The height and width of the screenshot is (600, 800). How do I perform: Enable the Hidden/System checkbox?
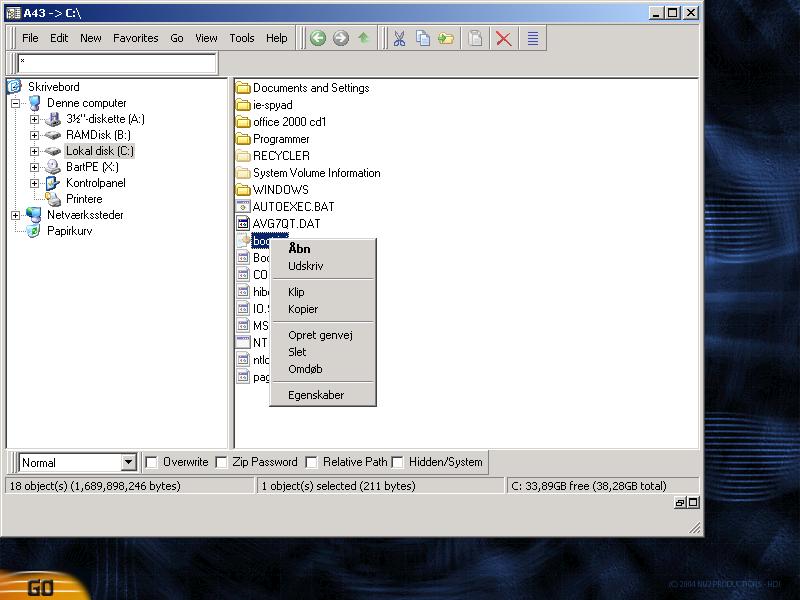(397, 462)
